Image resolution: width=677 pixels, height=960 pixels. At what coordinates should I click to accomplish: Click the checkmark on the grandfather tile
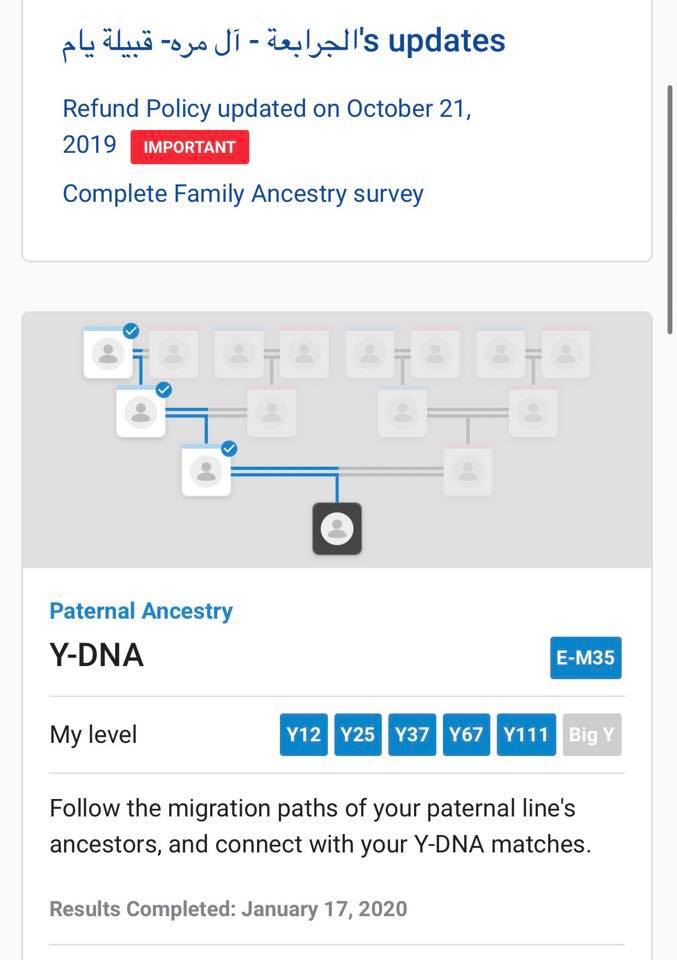pos(164,389)
